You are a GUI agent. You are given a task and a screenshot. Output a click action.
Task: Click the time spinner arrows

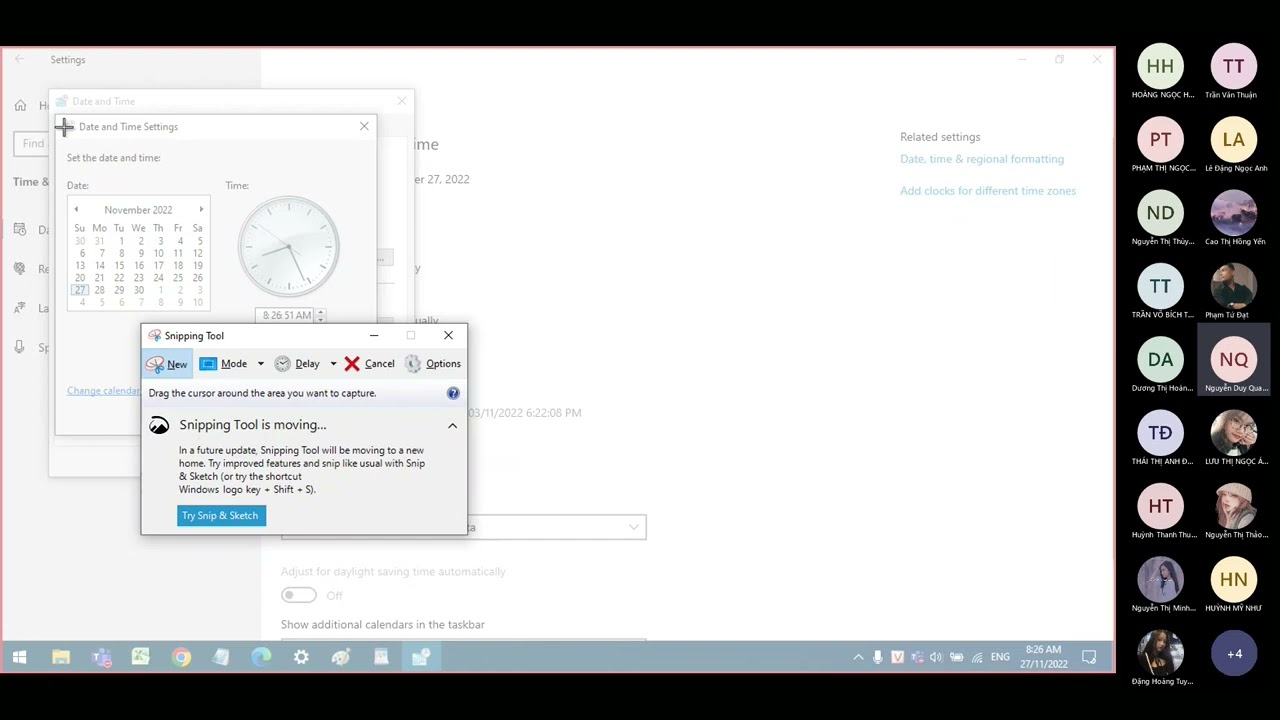320,315
